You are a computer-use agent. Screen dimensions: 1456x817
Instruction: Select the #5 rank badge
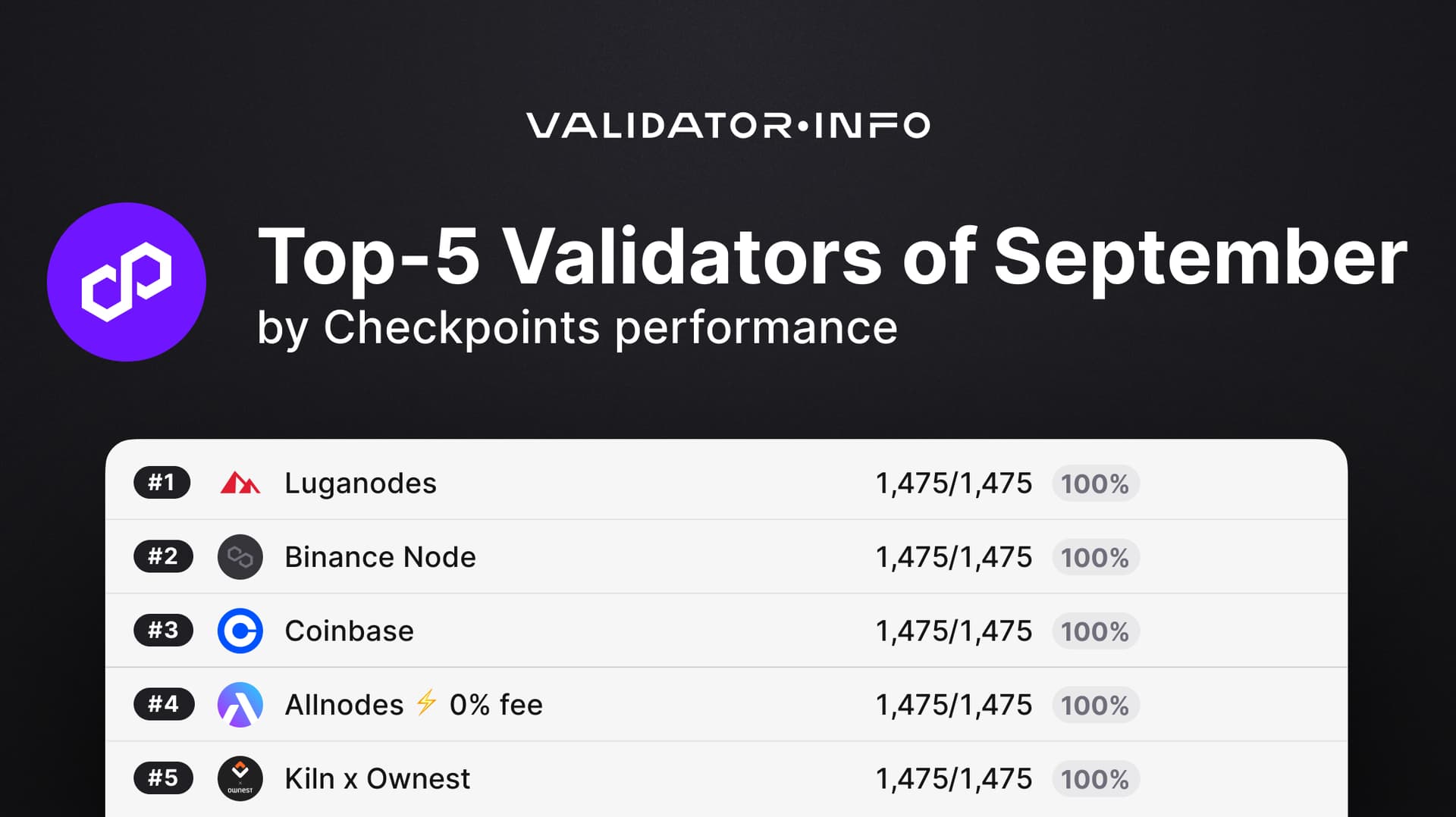(x=163, y=778)
